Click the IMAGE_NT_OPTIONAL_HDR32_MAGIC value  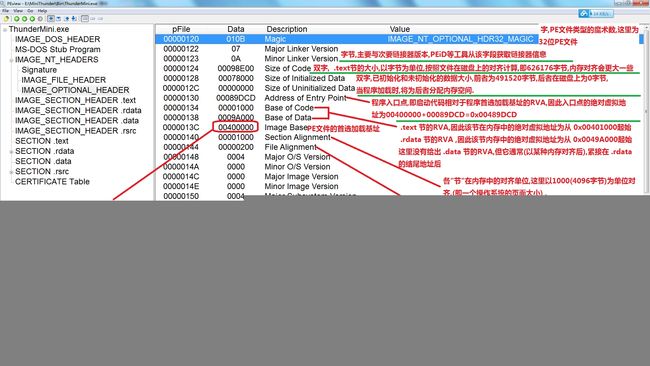coord(461,39)
